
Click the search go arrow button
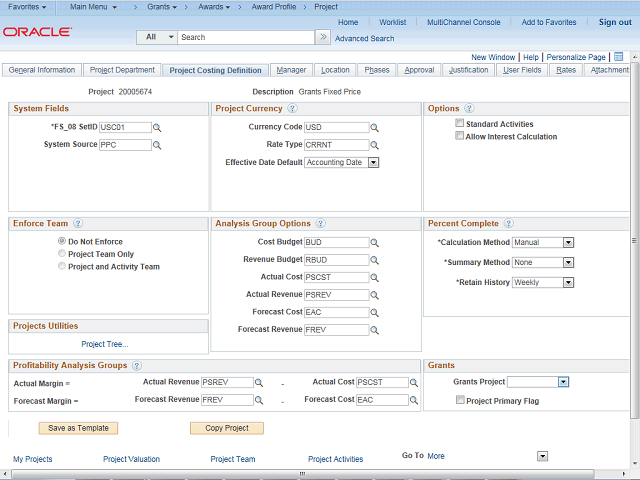pyautogui.click(x=323, y=37)
